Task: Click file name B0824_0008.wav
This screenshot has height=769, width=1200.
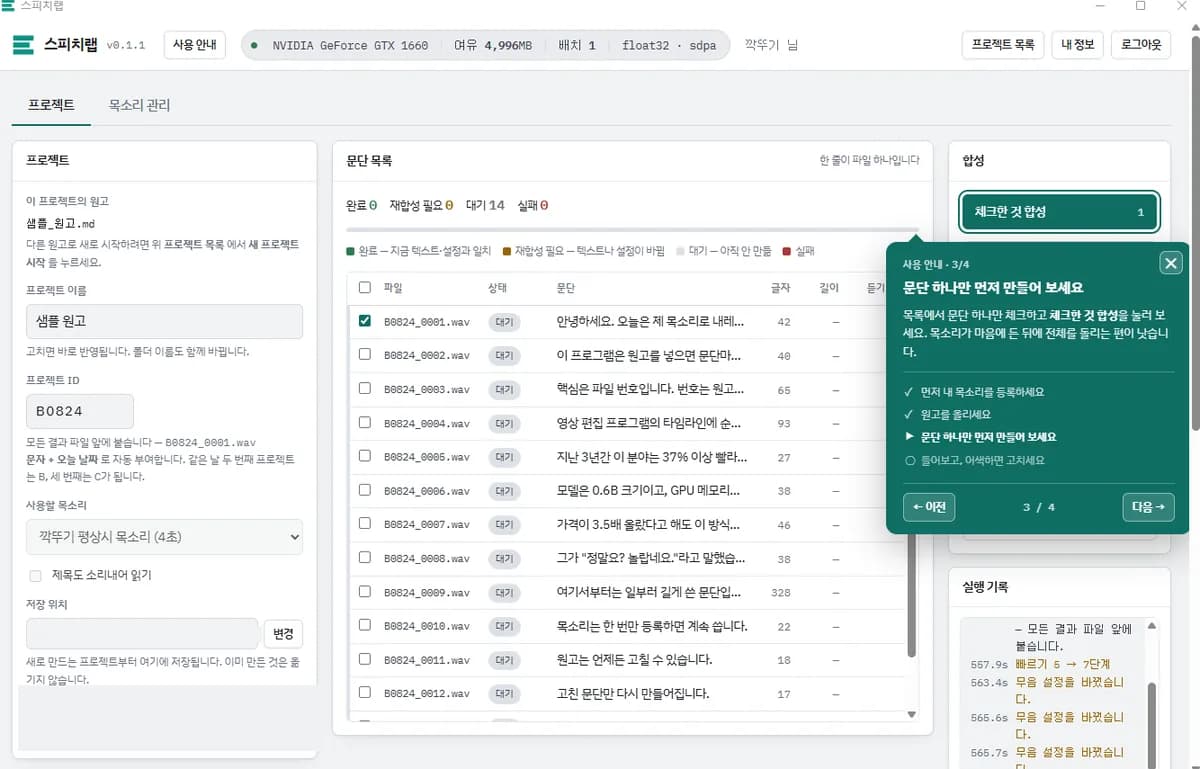Action: [x=427, y=559]
